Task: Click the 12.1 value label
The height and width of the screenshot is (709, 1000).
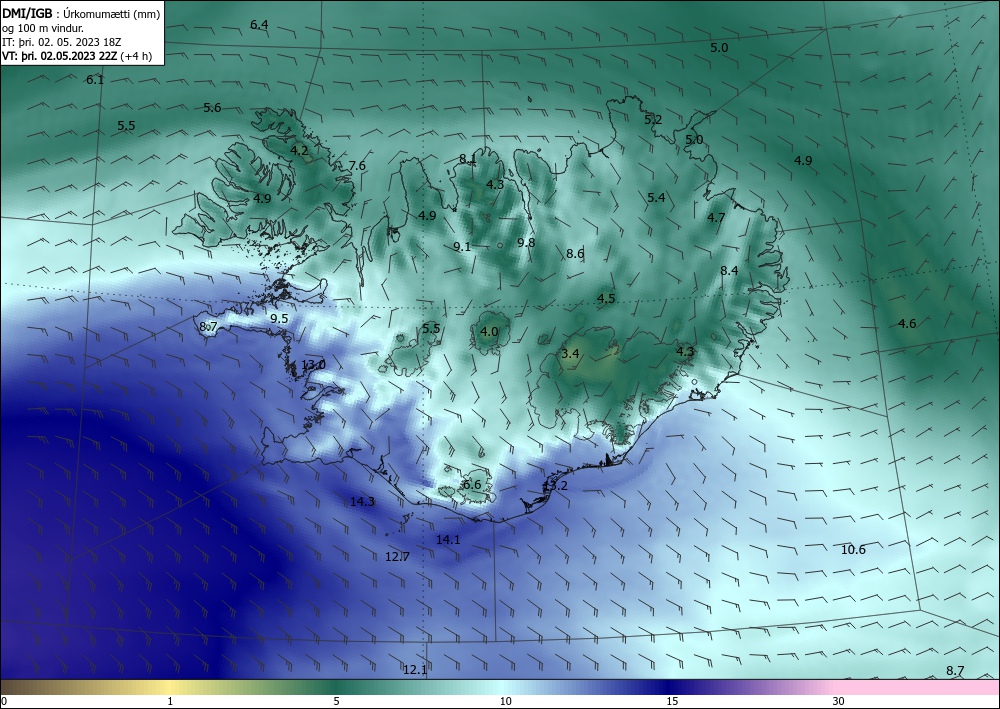Action: (x=415, y=669)
